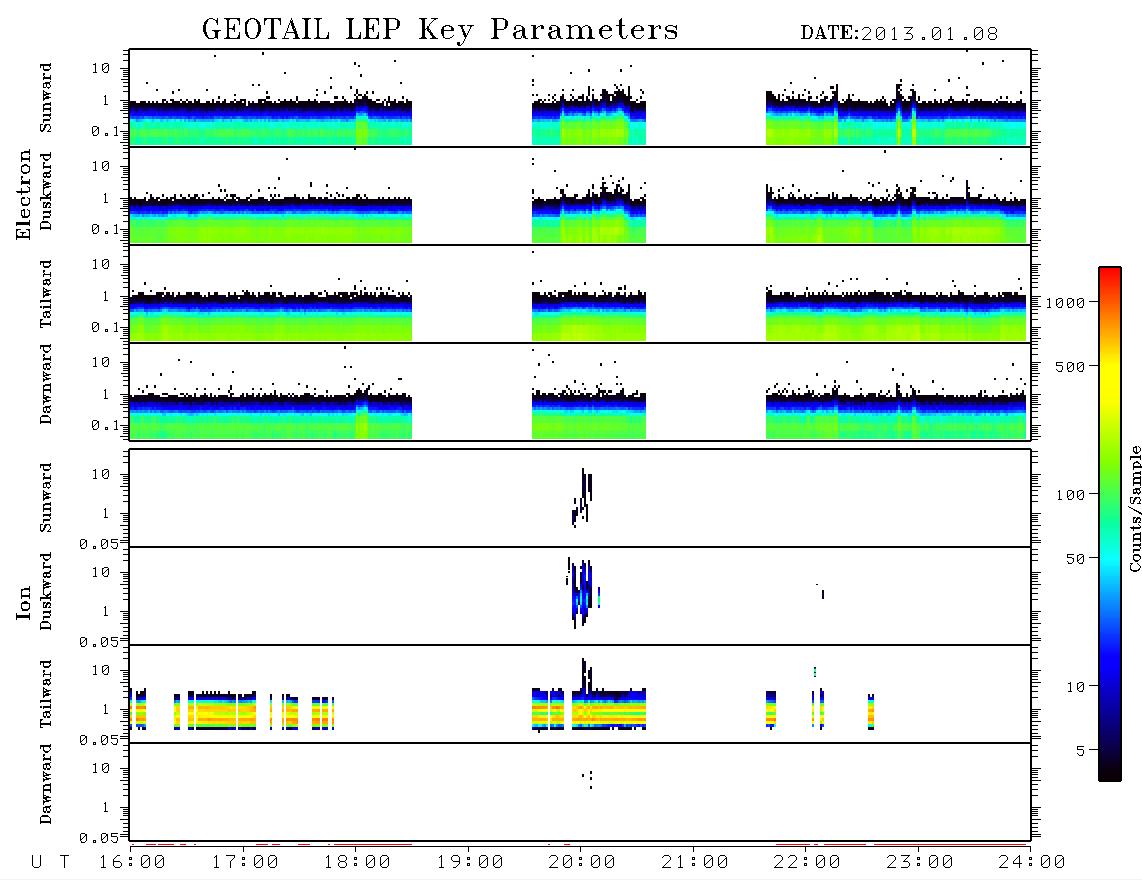
Task: Click the '22:00' time tick label
Action: [807, 863]
